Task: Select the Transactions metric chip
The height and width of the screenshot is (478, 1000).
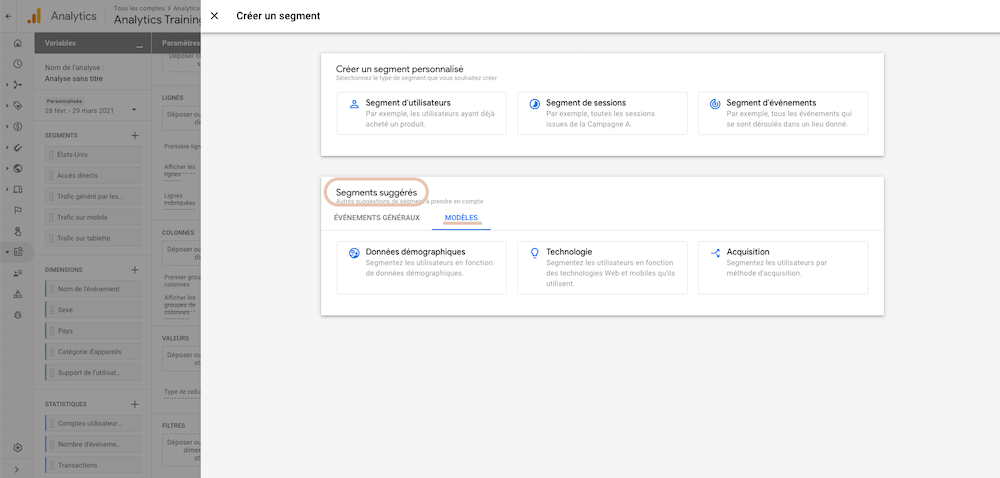Action: (x=93, y=465)
